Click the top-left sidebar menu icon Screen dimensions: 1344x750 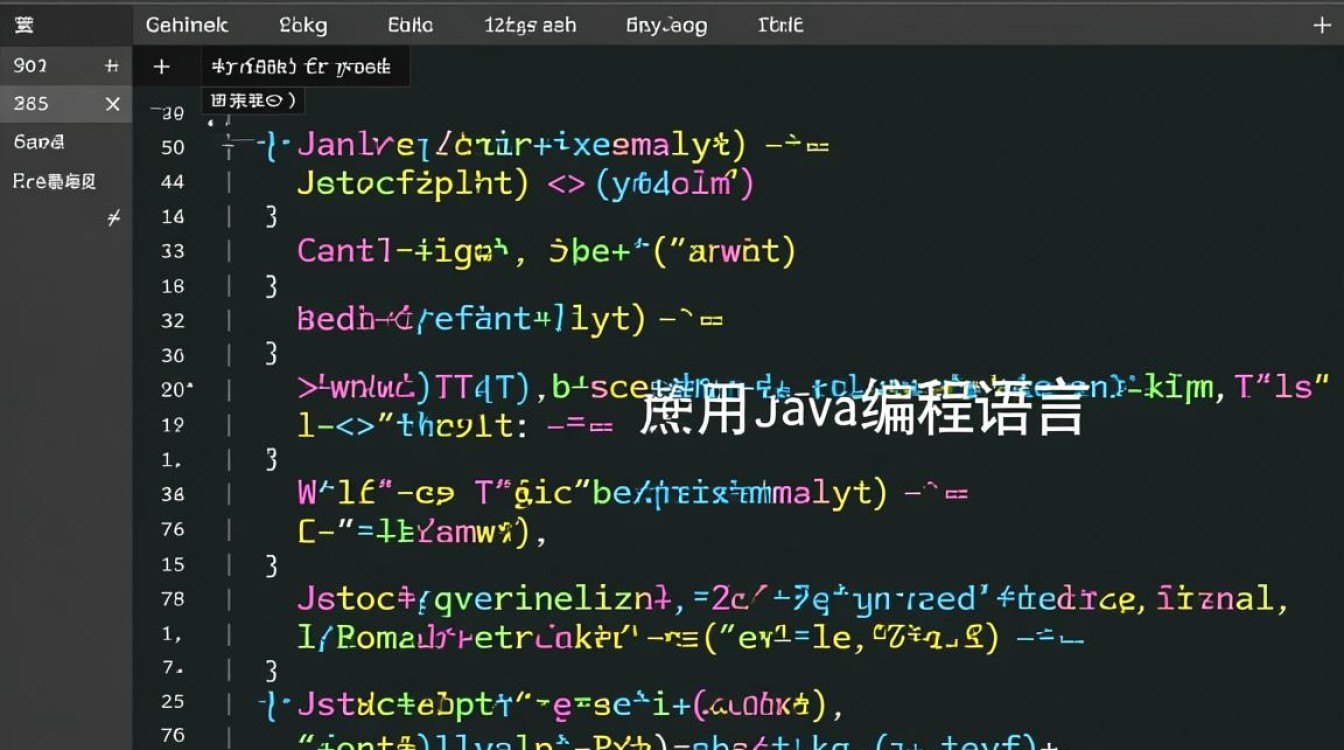click(24, 25)
